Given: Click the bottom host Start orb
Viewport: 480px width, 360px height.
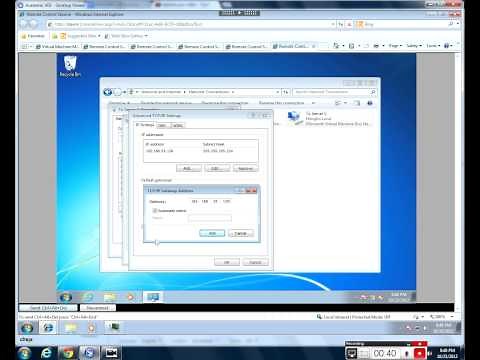Looking at the screenshot, I should coord(24,353).
